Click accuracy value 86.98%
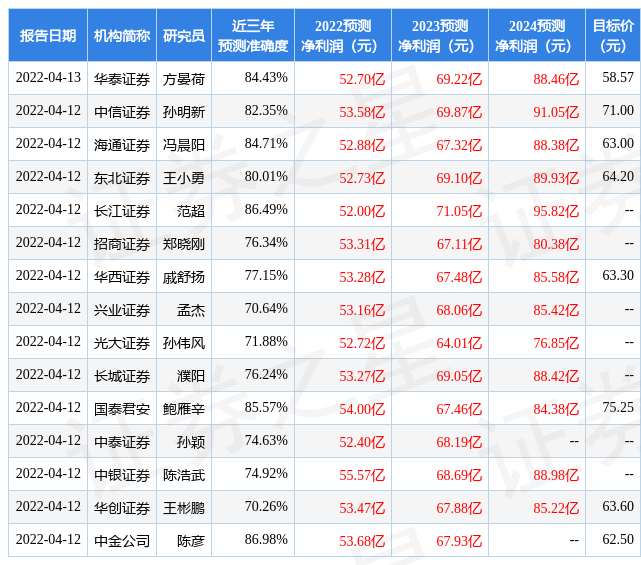Screen dimensions: 641x565 click(266, 540)
